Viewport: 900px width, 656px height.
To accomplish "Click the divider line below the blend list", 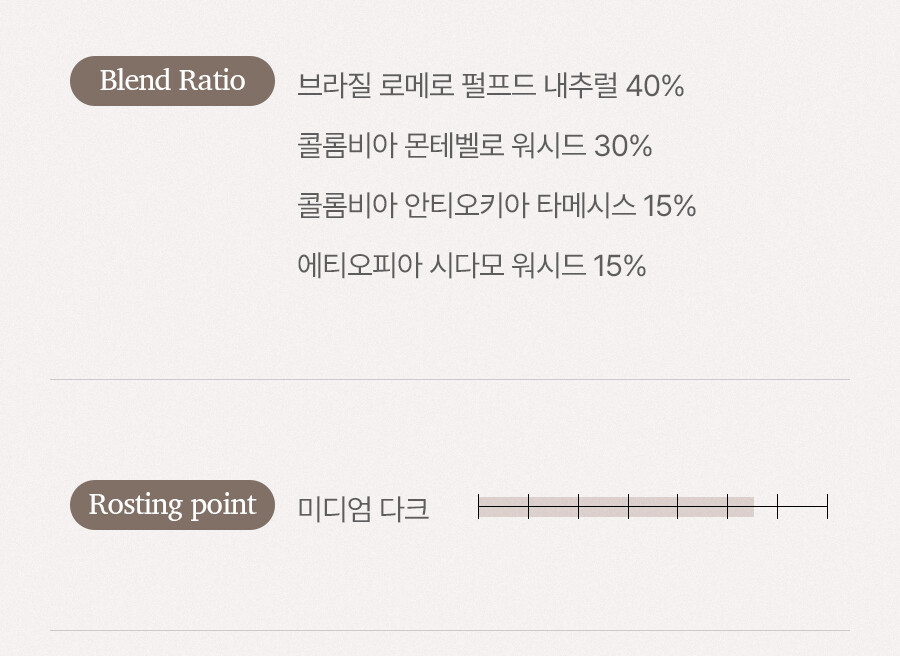I will click(450, 380).
